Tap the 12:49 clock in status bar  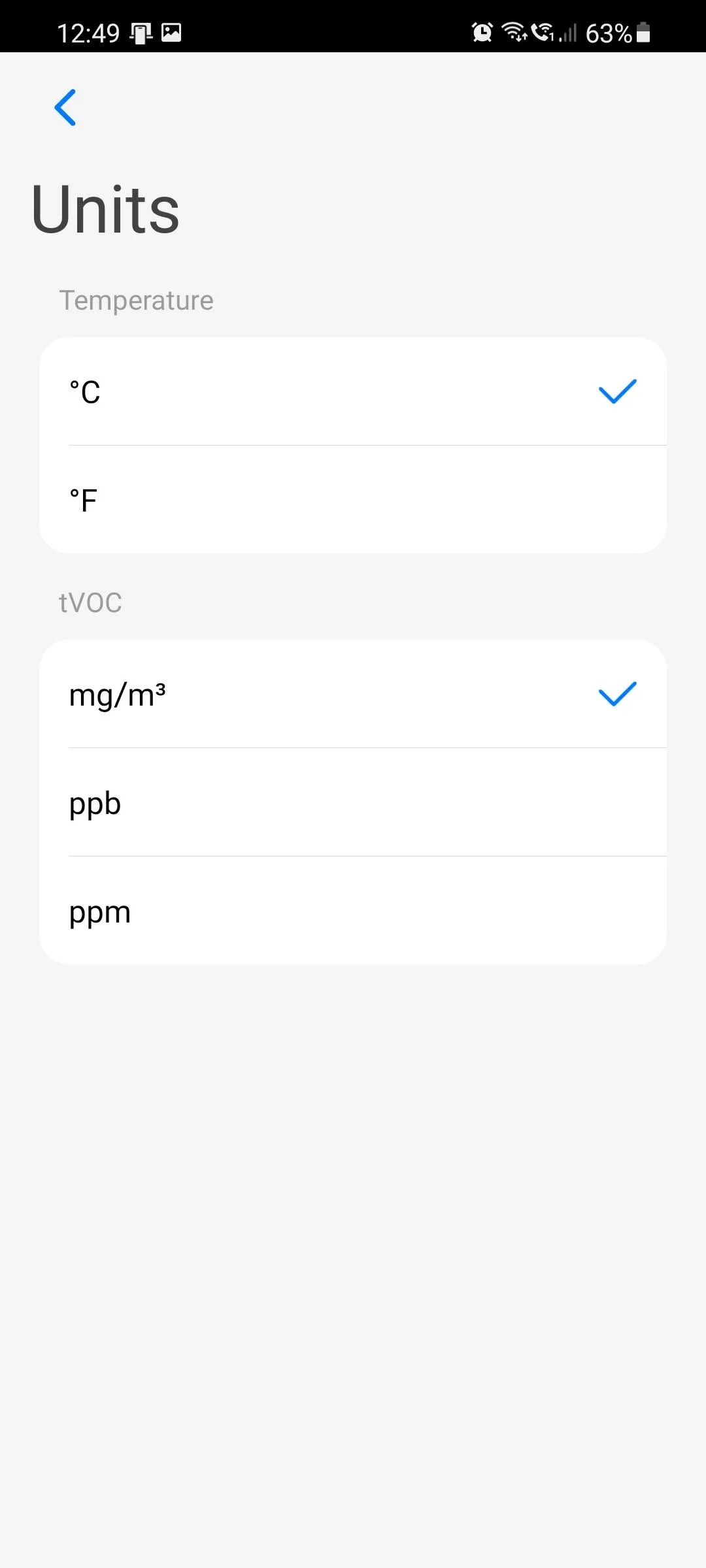pyautogui.click(x=88, y=33)
